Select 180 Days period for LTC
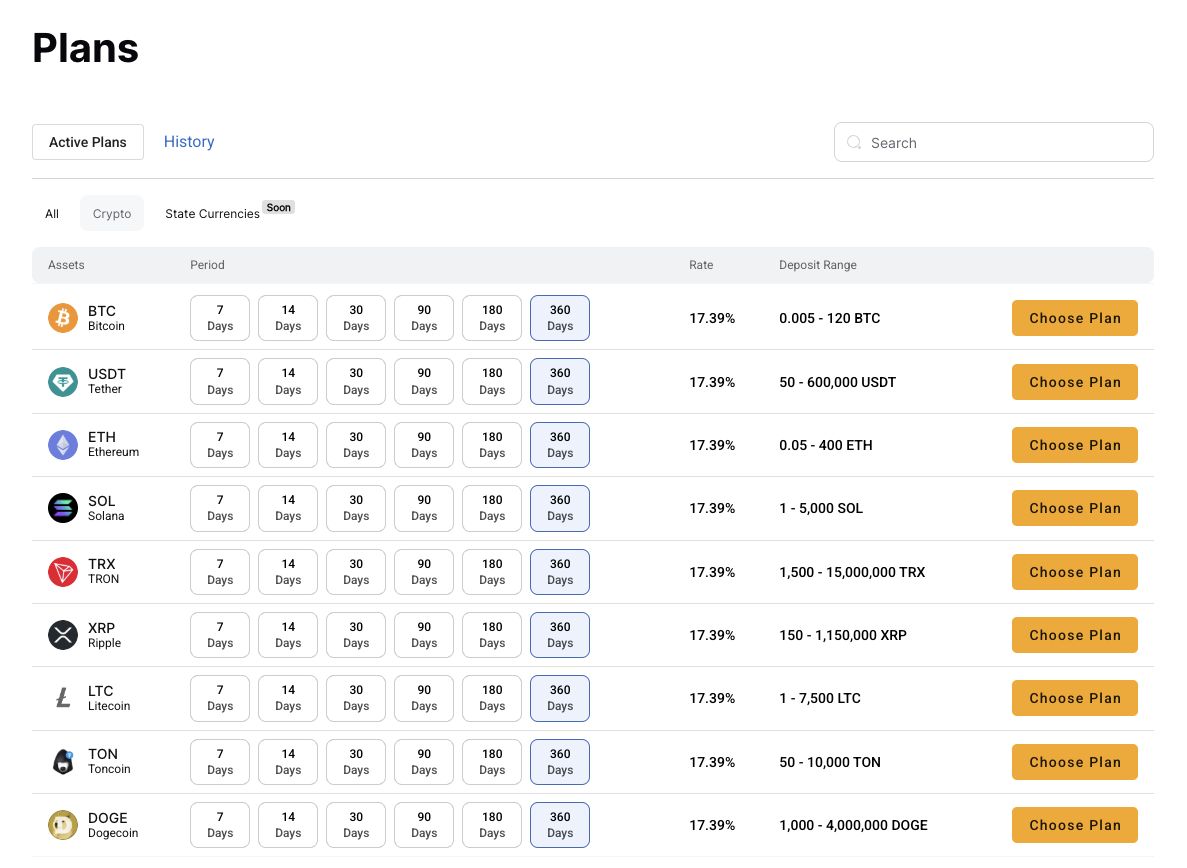Viewport: 1187px width, 868px height. [x=492, y=698]
